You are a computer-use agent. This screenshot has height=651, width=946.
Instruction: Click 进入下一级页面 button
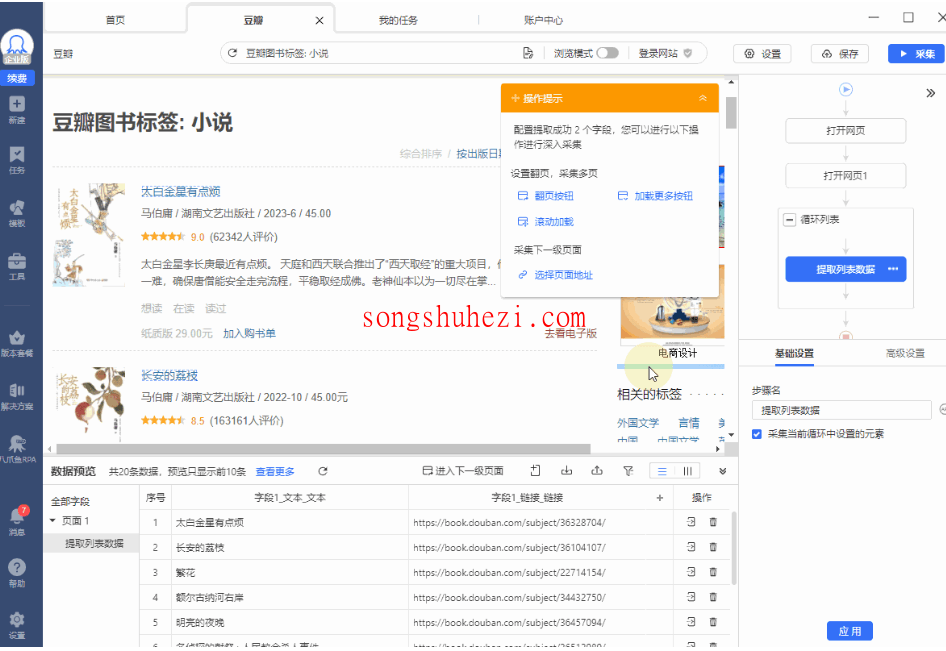click(x=463, y=471)
